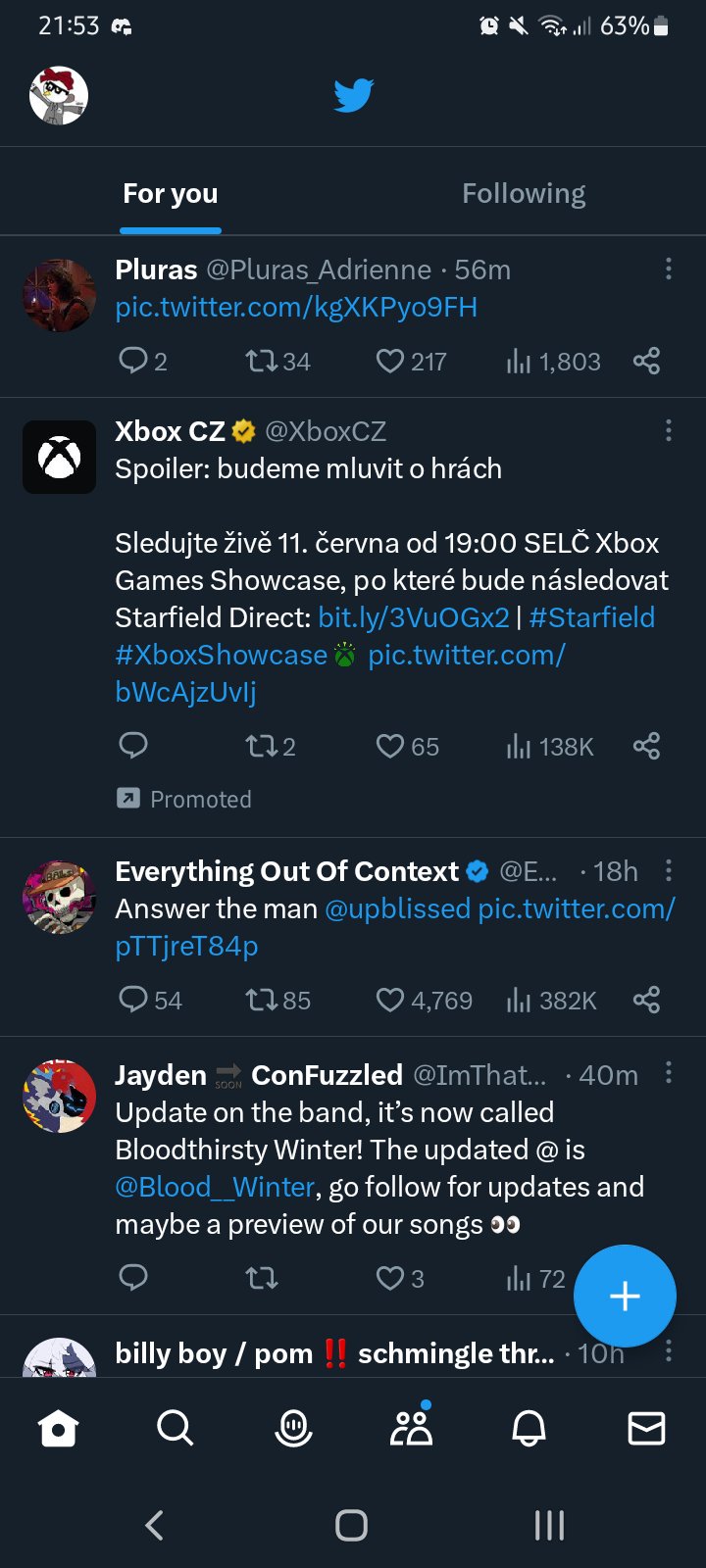Open more options on Jayden's tweet
Screen dimensions: 706x1568
669,1073
